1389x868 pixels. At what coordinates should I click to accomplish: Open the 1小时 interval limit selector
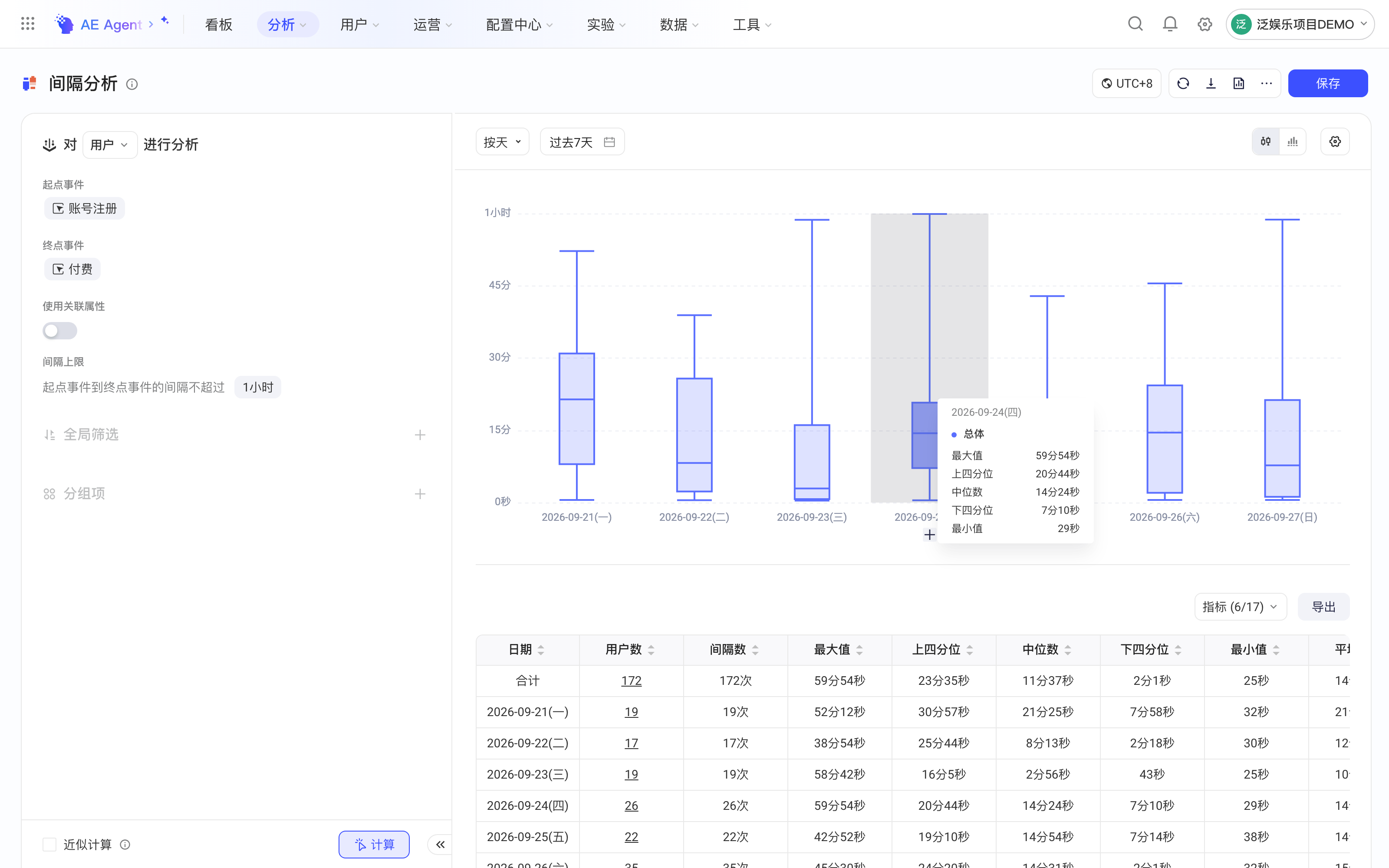258,387
